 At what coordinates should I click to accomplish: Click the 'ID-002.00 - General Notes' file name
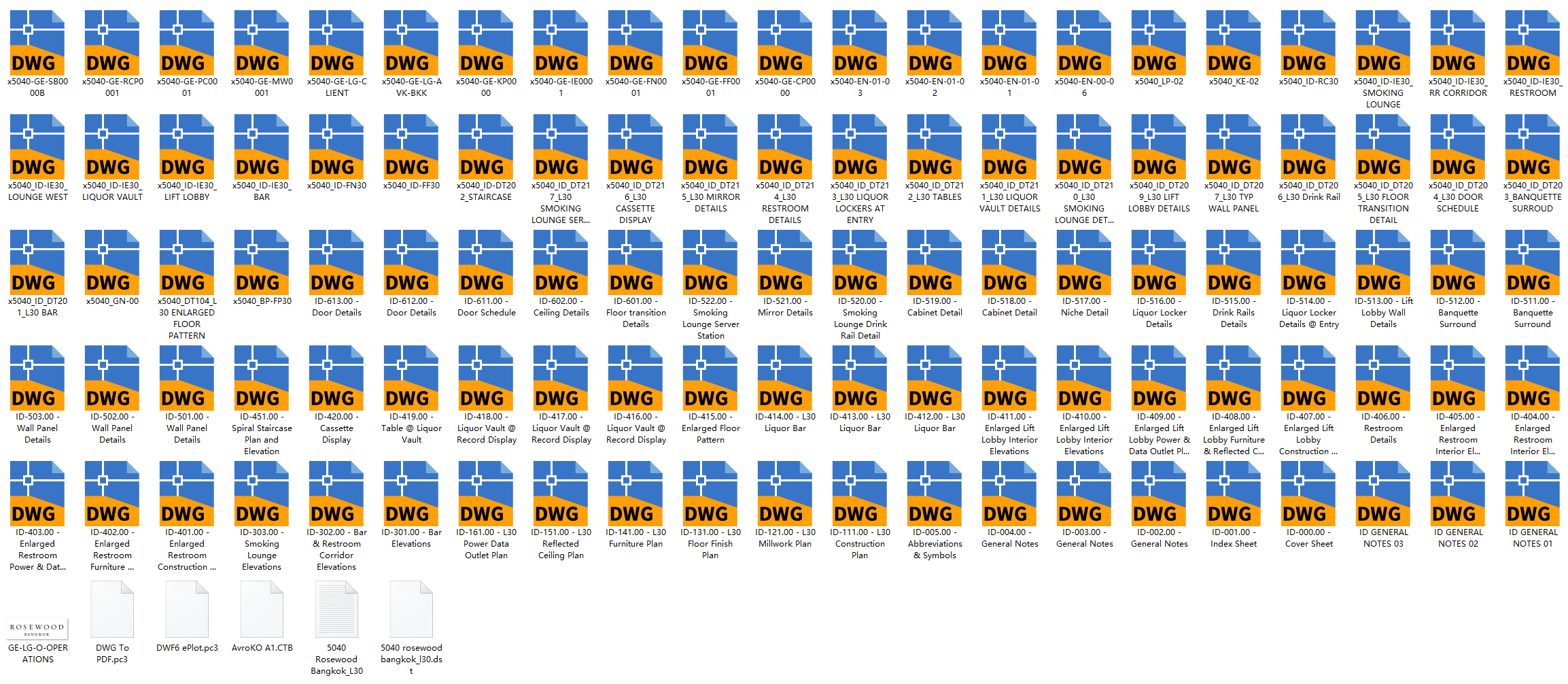(x=1159, y=538)
